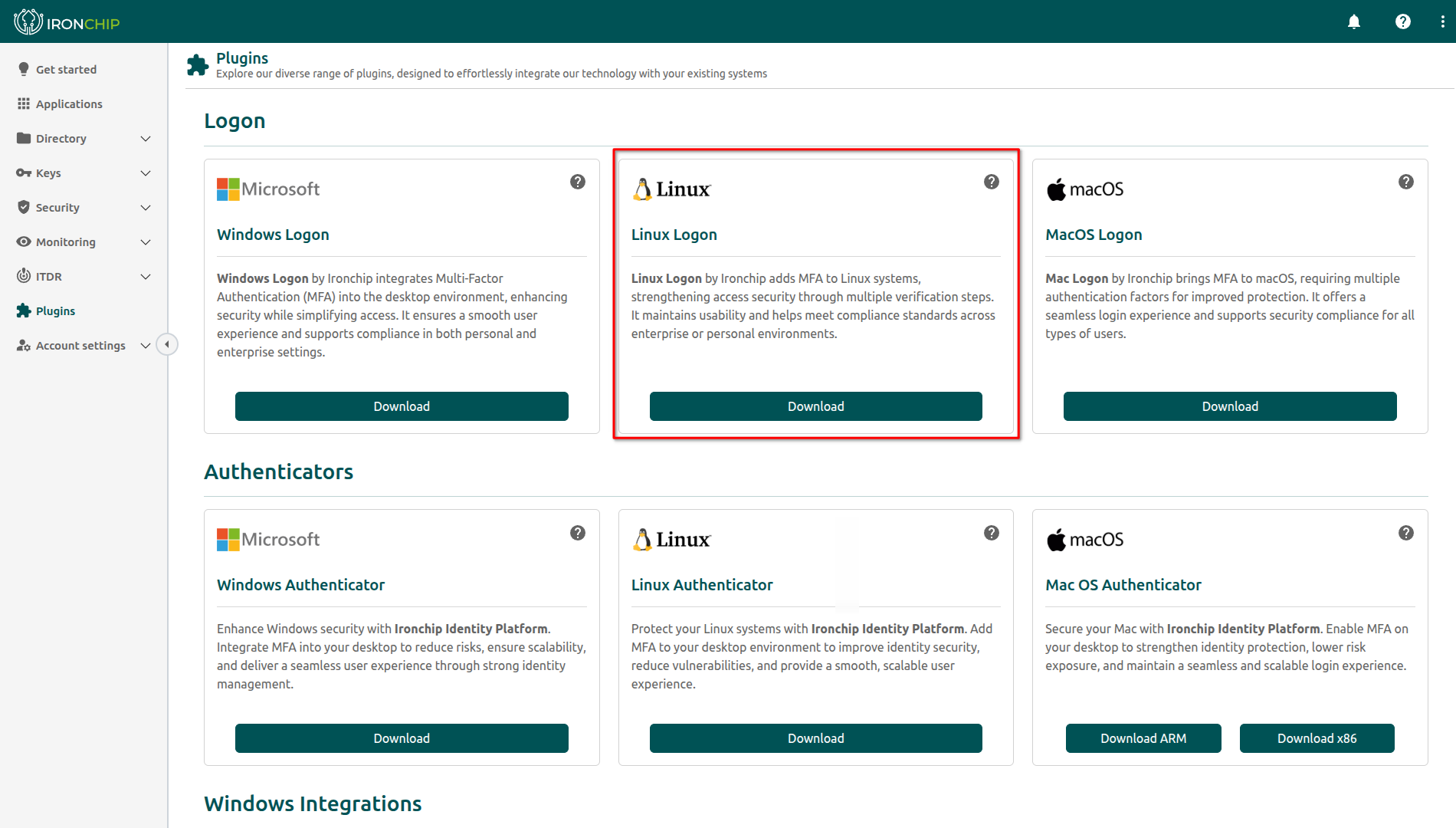This screenshot has width=1456, height=828.
Task: Open the notifications bell icon
Action: [1354, 21]
